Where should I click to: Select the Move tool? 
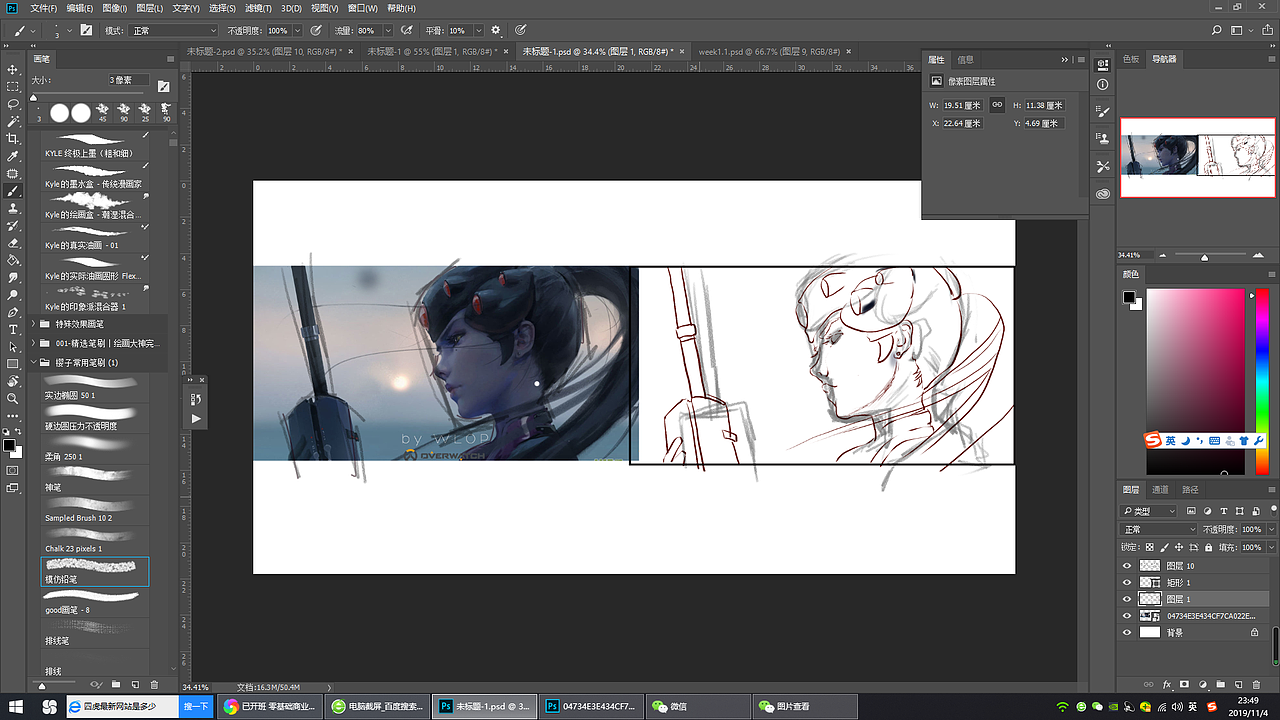[13, 69]
